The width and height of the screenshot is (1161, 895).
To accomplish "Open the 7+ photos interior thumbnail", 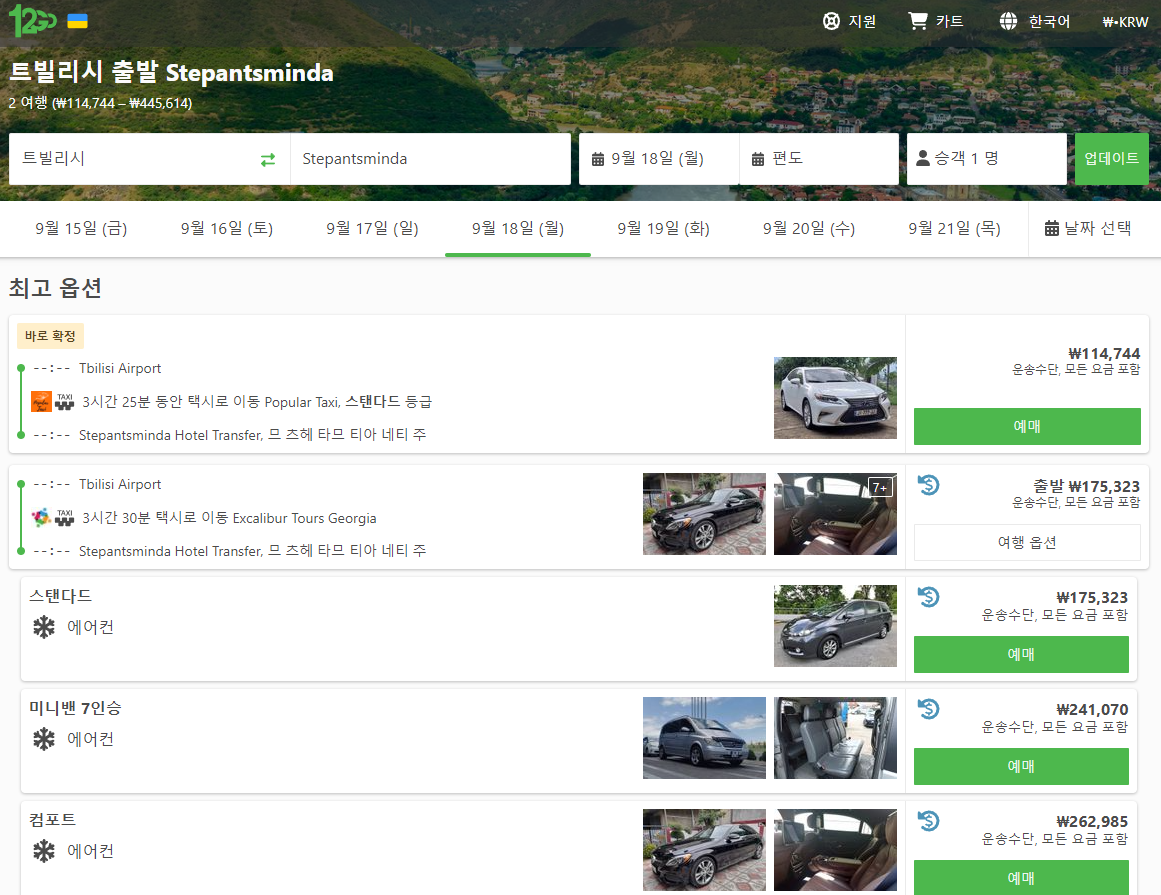I will tap(835, 514).
